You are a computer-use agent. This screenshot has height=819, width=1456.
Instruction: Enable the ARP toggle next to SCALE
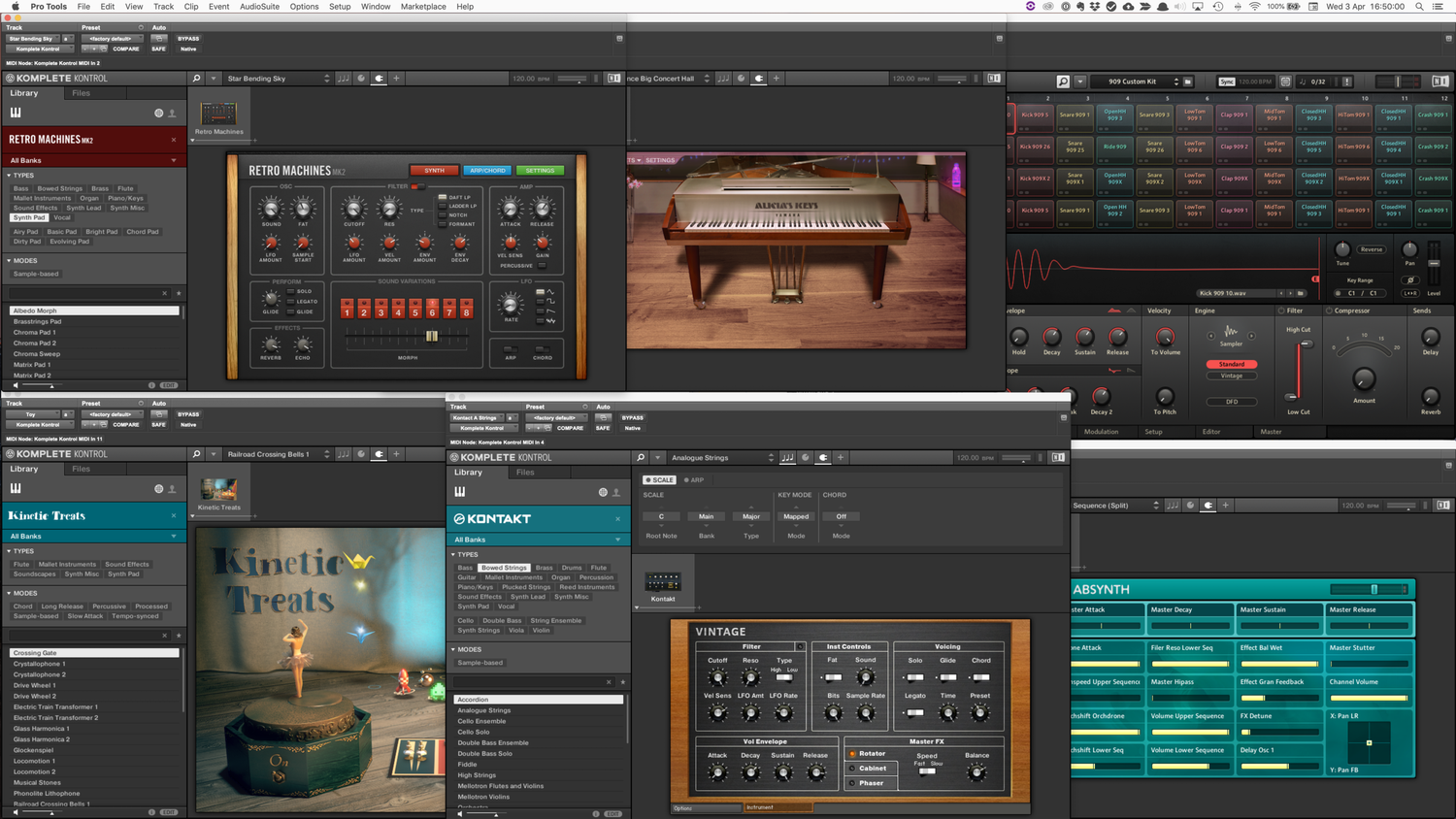(x=693, y=479)
